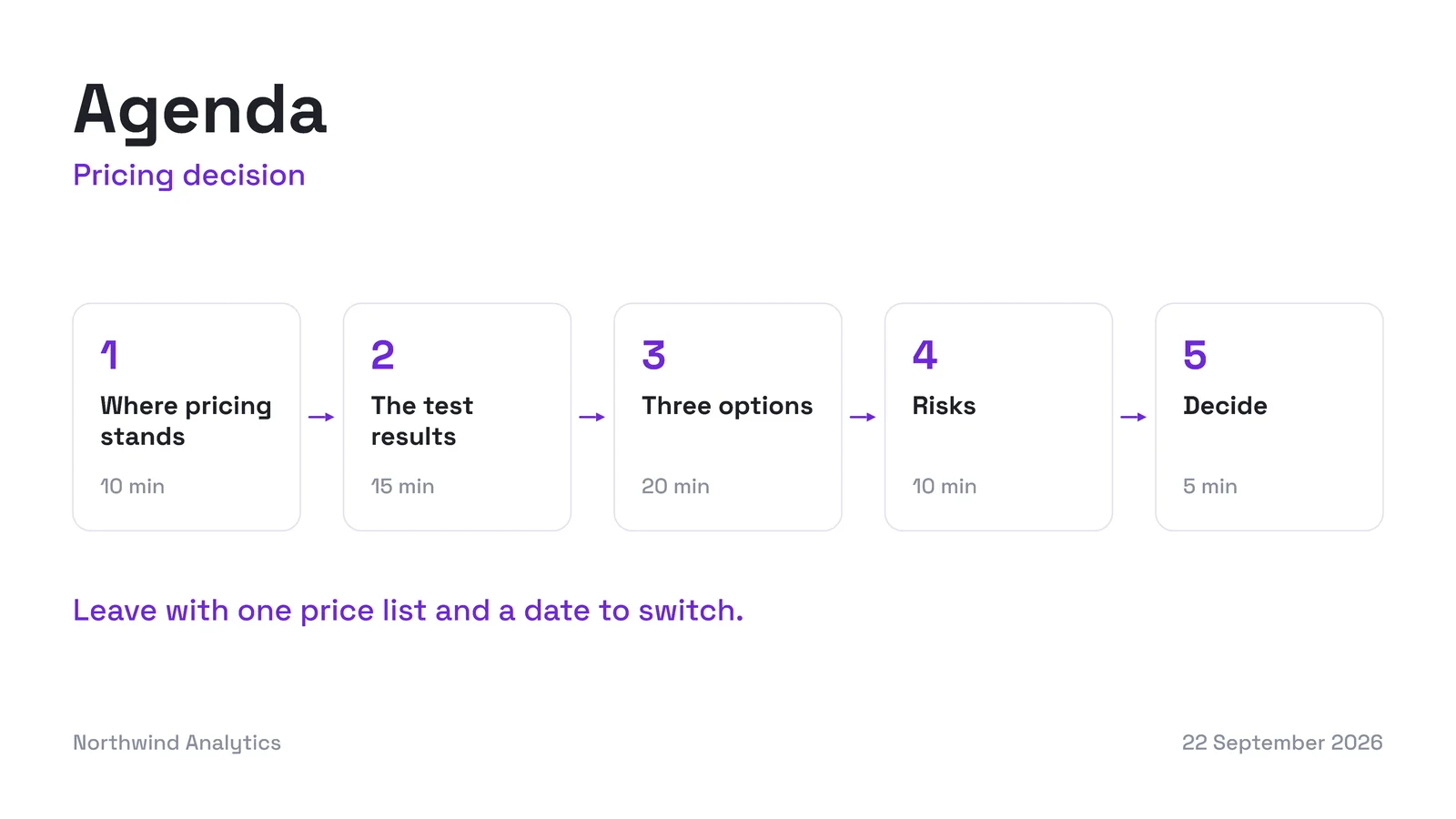Image resolution: width=1456 pixels, height=819 pixels.
Task: Select the 'Risks' card title
Action: (x=944, y=406)
